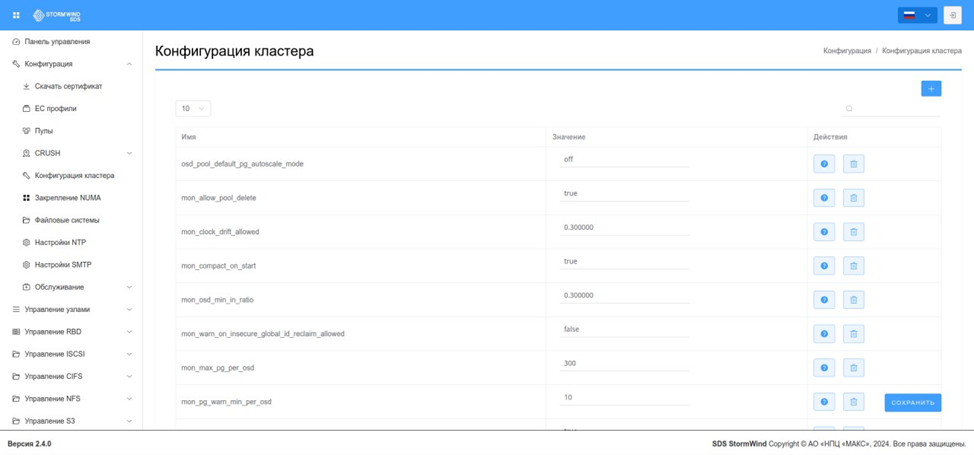Expand Управление RBD menu
Image resolution: width=974 pixels, height=455 pixels.
point(129,332)
